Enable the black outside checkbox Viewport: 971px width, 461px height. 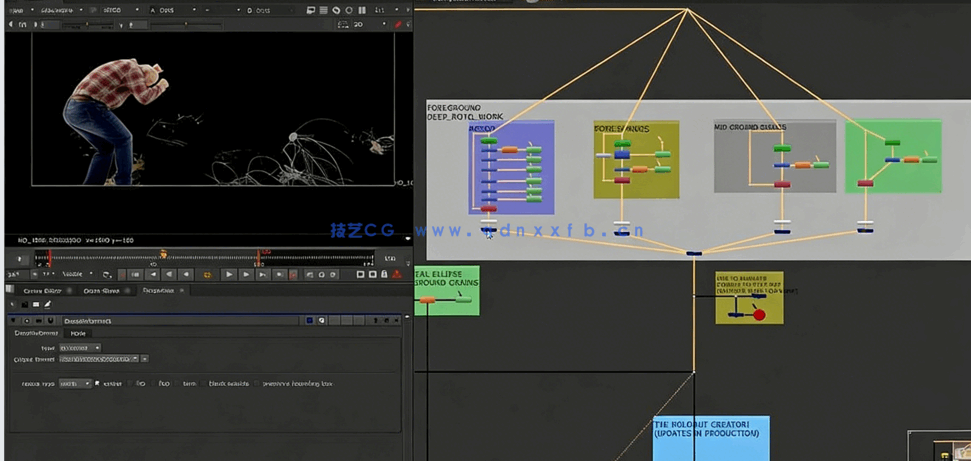[203, 383]
